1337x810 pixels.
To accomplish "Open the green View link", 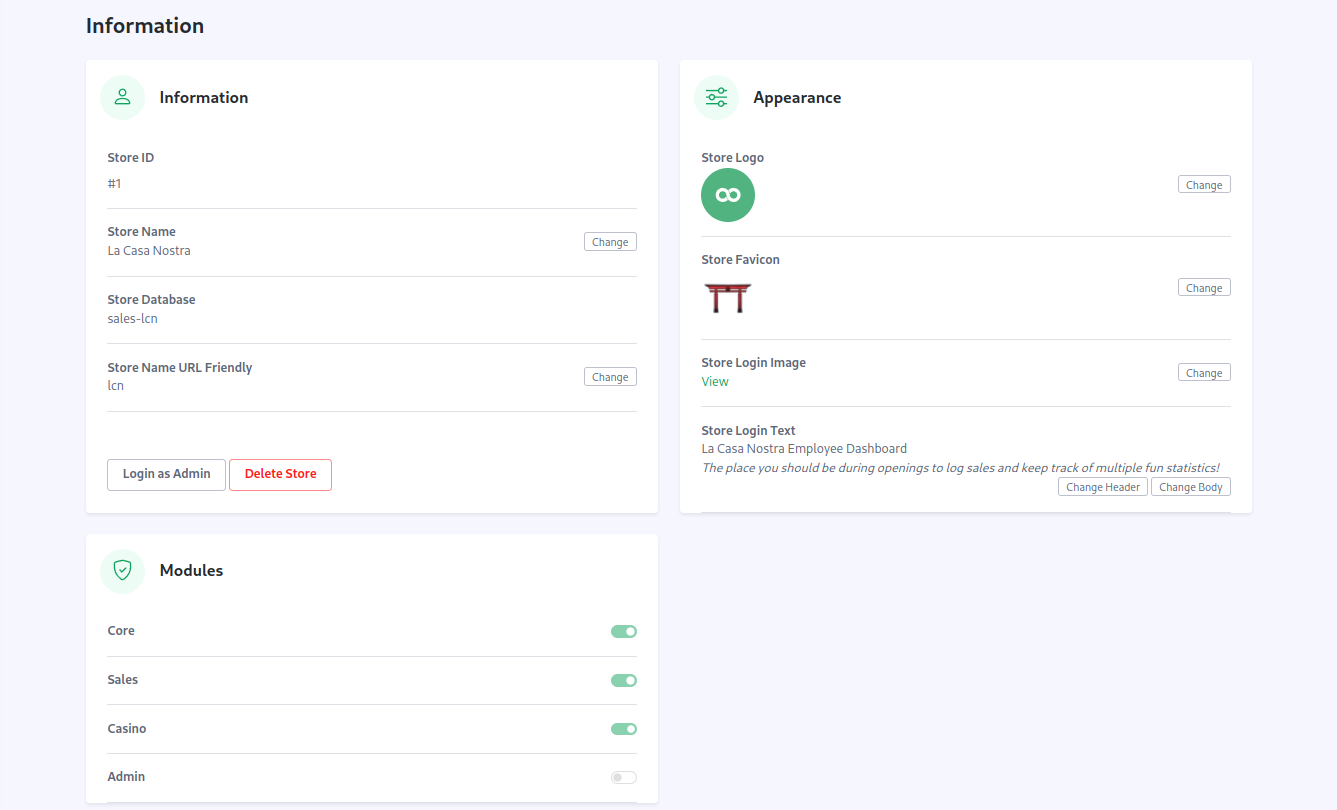I will pos(715,382).
